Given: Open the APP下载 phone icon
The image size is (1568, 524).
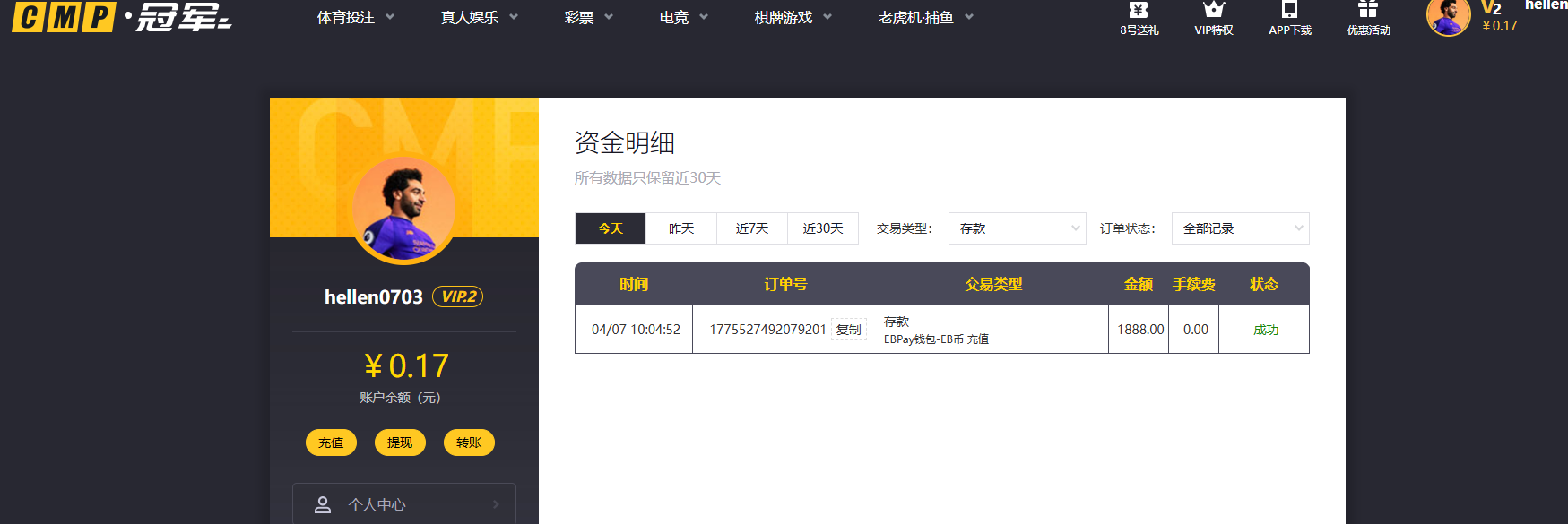Looking at the screenshot, I should (x=1289, y=11).
